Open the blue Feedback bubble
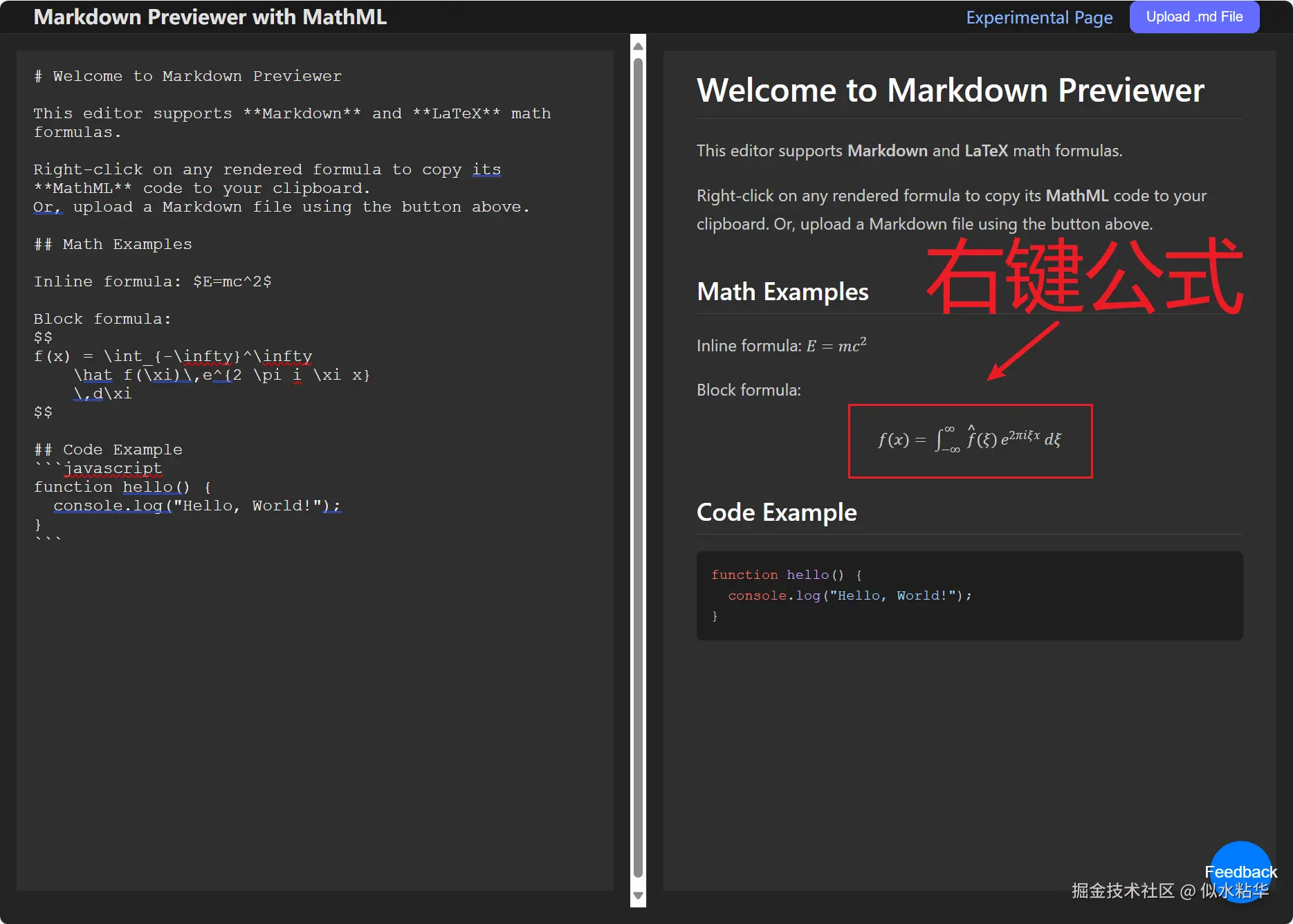The width and height of the screenshot is (1293, 924). (1241, 871)
